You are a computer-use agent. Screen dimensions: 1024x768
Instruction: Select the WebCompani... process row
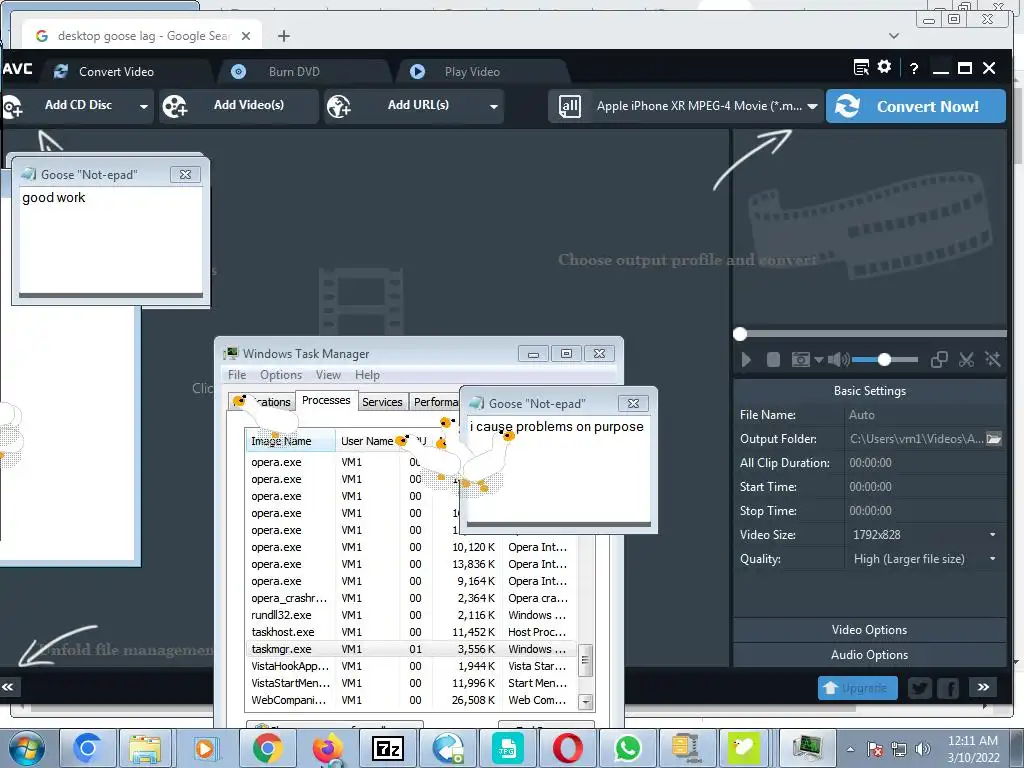[x=410, y=700]
